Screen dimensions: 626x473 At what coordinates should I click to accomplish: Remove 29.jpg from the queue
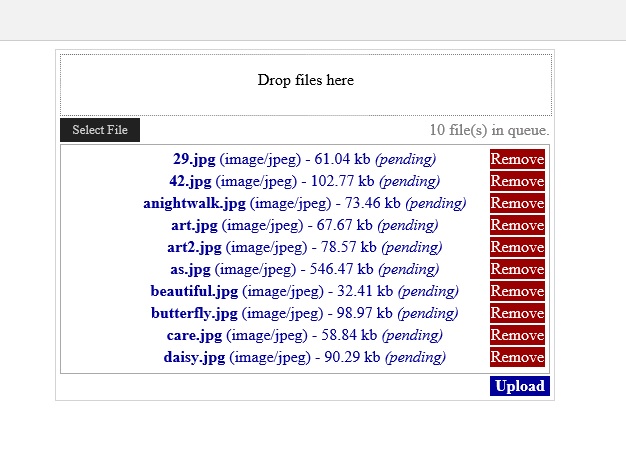click(517, 159)
